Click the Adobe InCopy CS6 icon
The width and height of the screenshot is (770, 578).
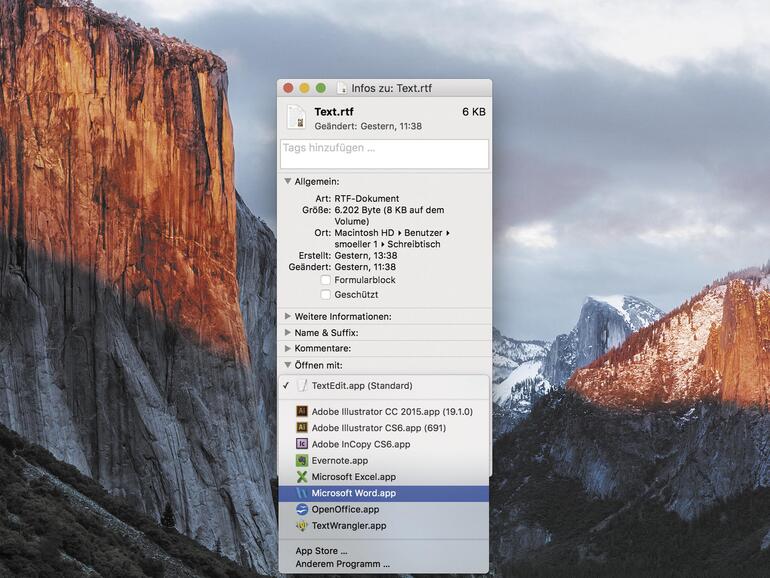tap(302, 443)
